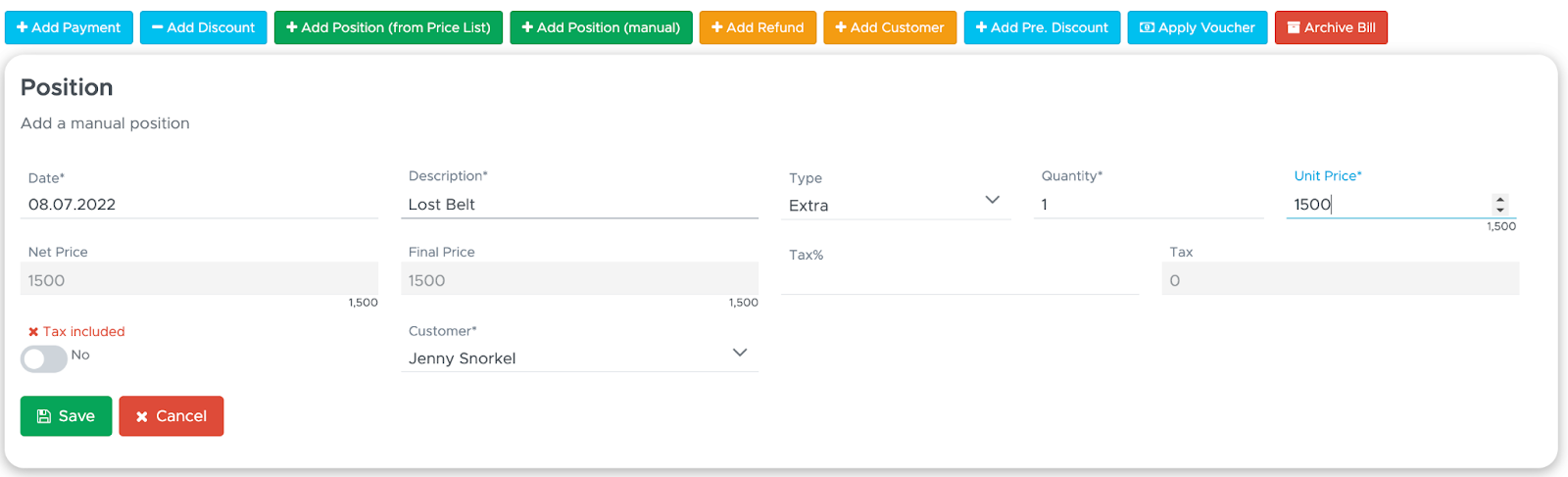
Task: Click the Quantity input field
Action: (1149, 204)
